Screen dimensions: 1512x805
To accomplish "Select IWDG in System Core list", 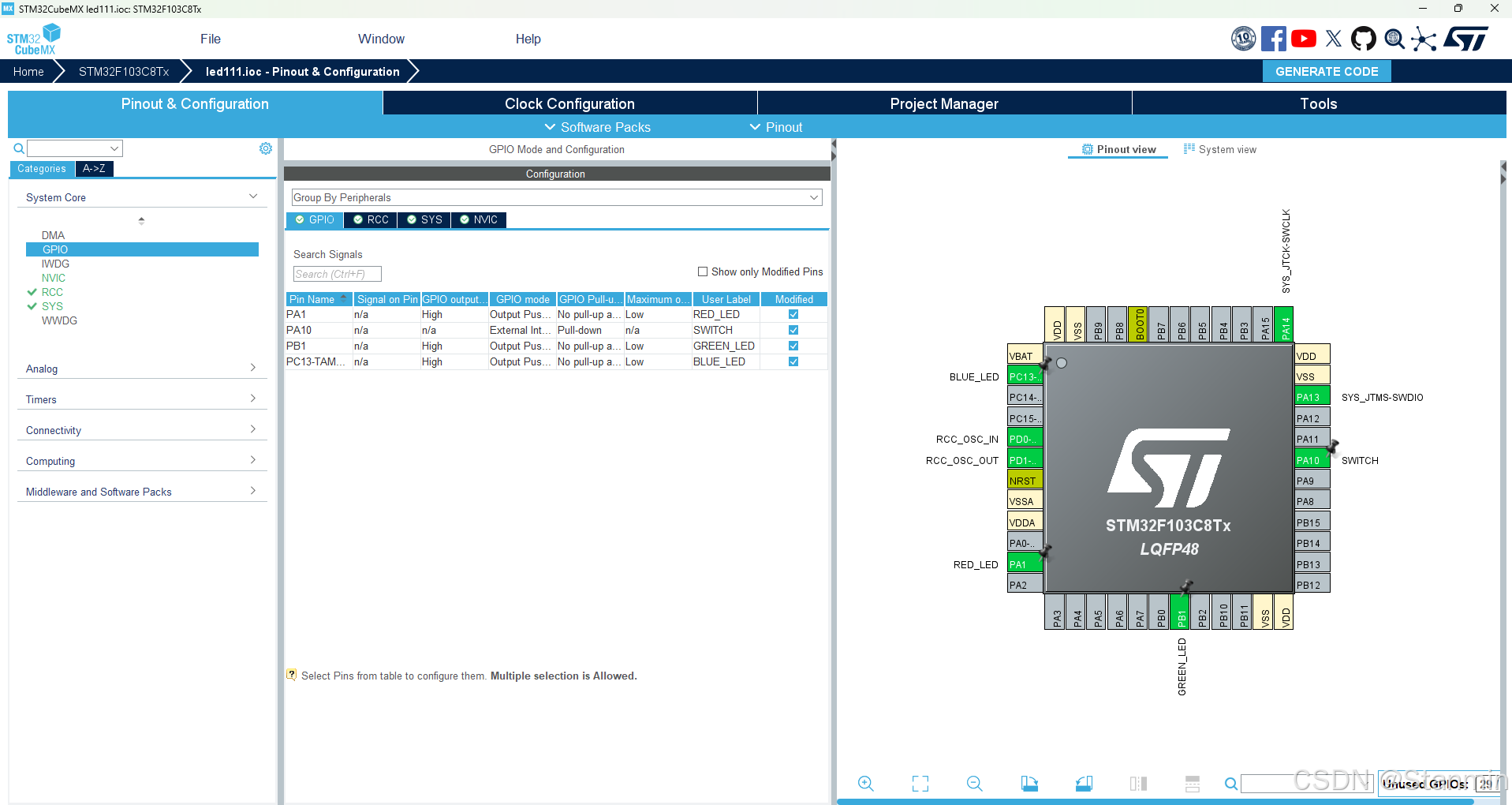I will 55,264.
